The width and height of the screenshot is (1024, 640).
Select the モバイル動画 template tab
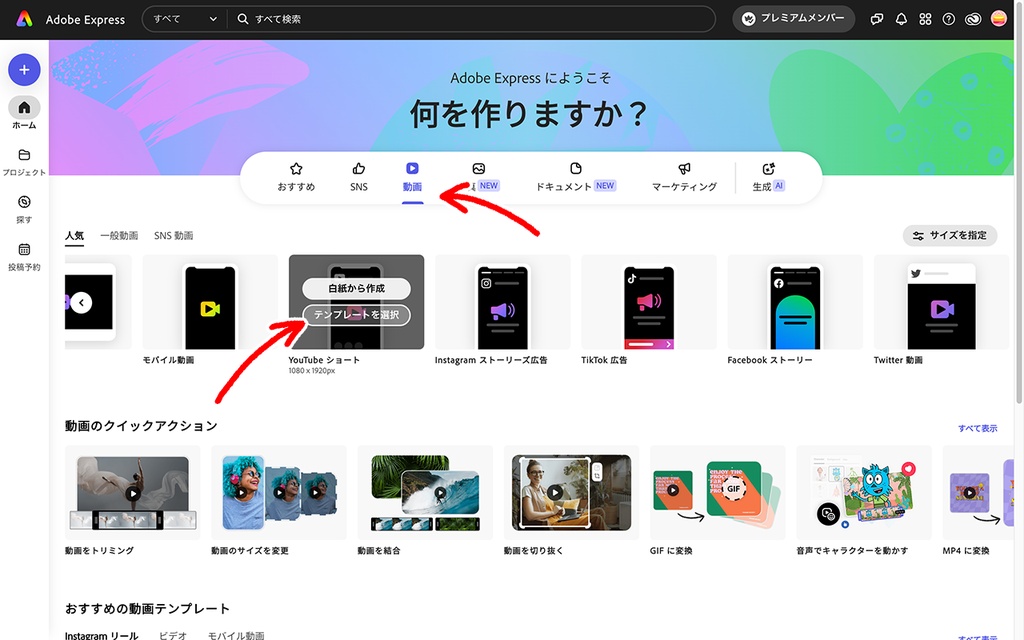point(236,635)
